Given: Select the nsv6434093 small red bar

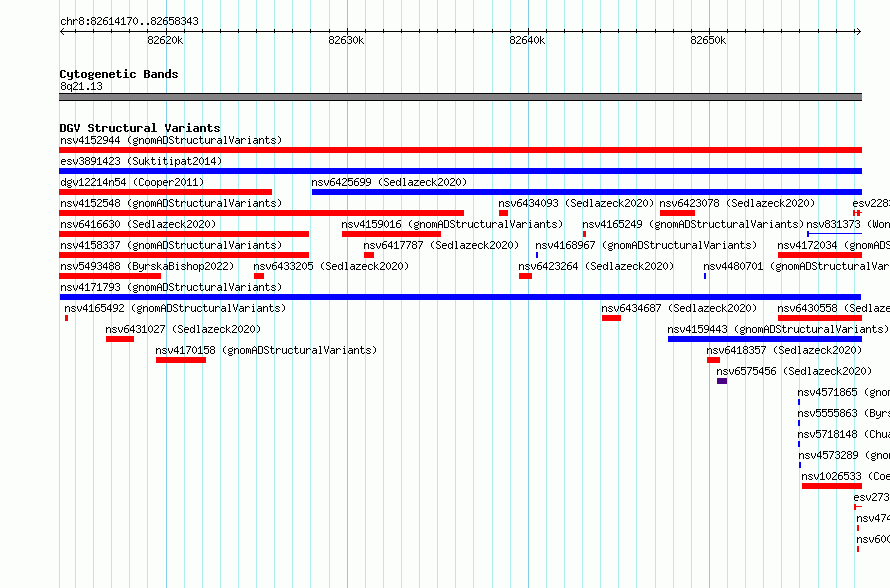Looking at the screenshot, I should (x=503, y=213).
